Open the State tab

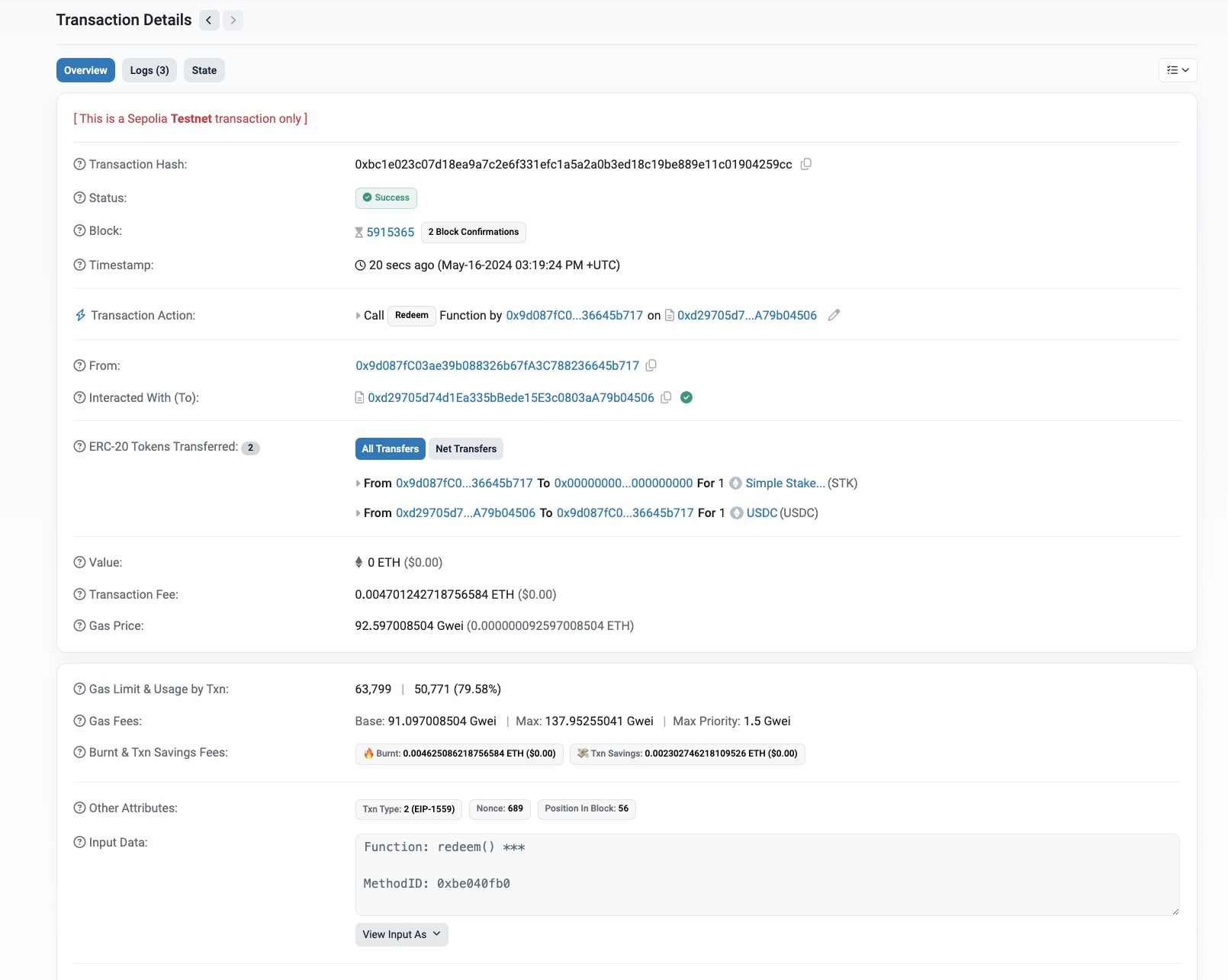[x=204, y=69]
